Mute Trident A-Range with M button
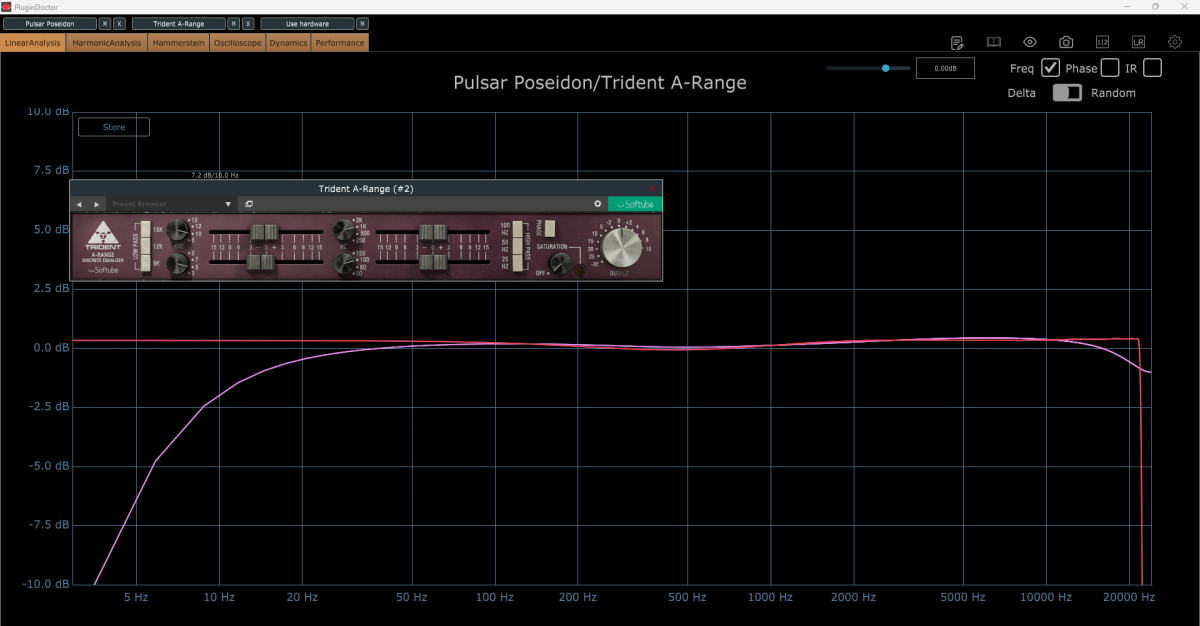 (x=234, y=23)
